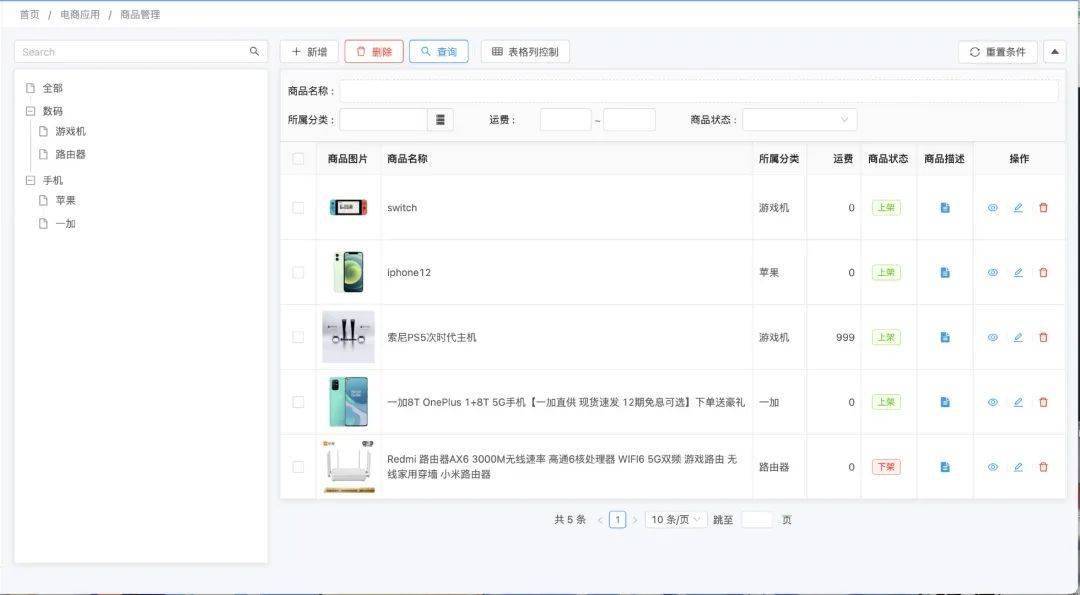Screen dimensions: 1080x595
Task: Click the 重置条件 button
Action: point(998,52)
